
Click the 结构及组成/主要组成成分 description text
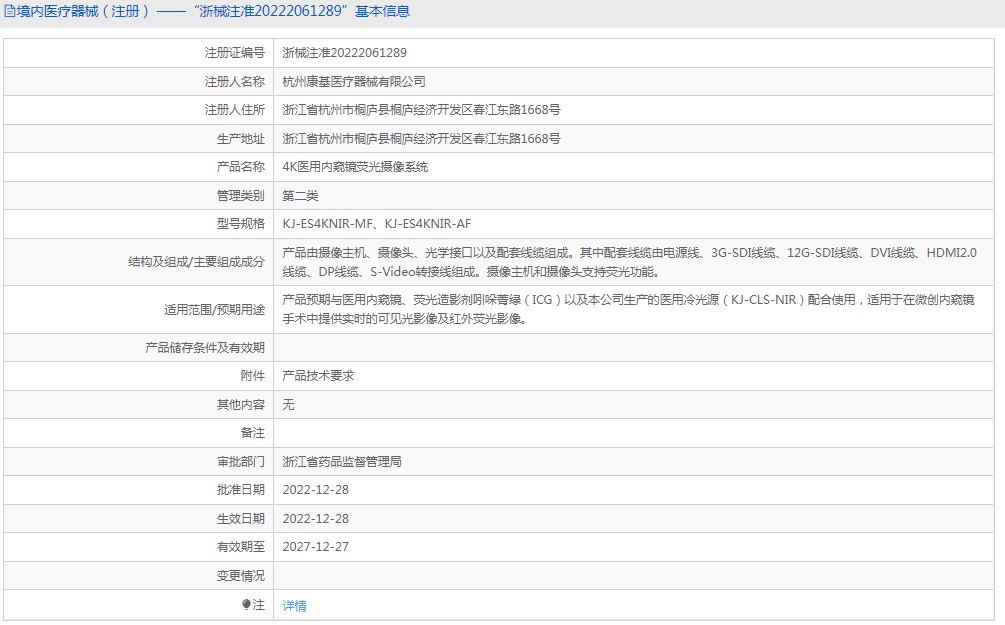[x=630, y=262]
